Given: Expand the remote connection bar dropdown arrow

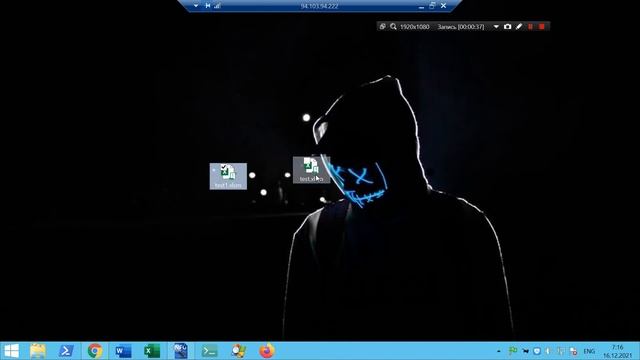Looking at the screenshot, I should coord(196,6).
